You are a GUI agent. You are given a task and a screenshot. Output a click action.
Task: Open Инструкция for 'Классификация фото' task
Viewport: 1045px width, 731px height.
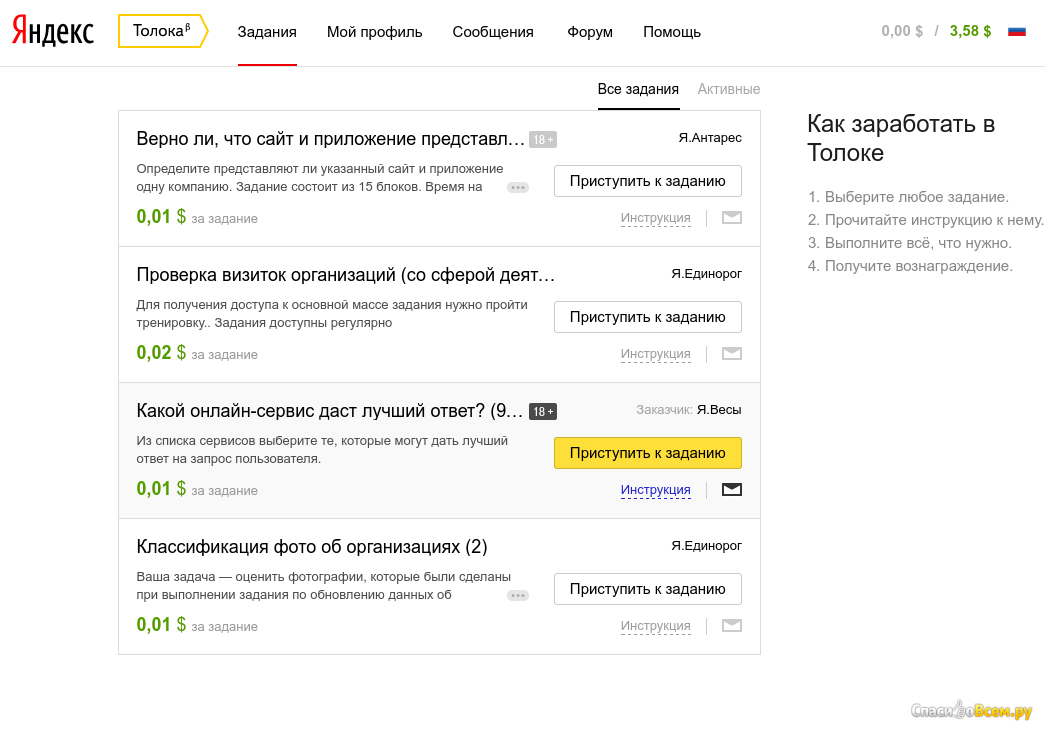pos(656,626)
